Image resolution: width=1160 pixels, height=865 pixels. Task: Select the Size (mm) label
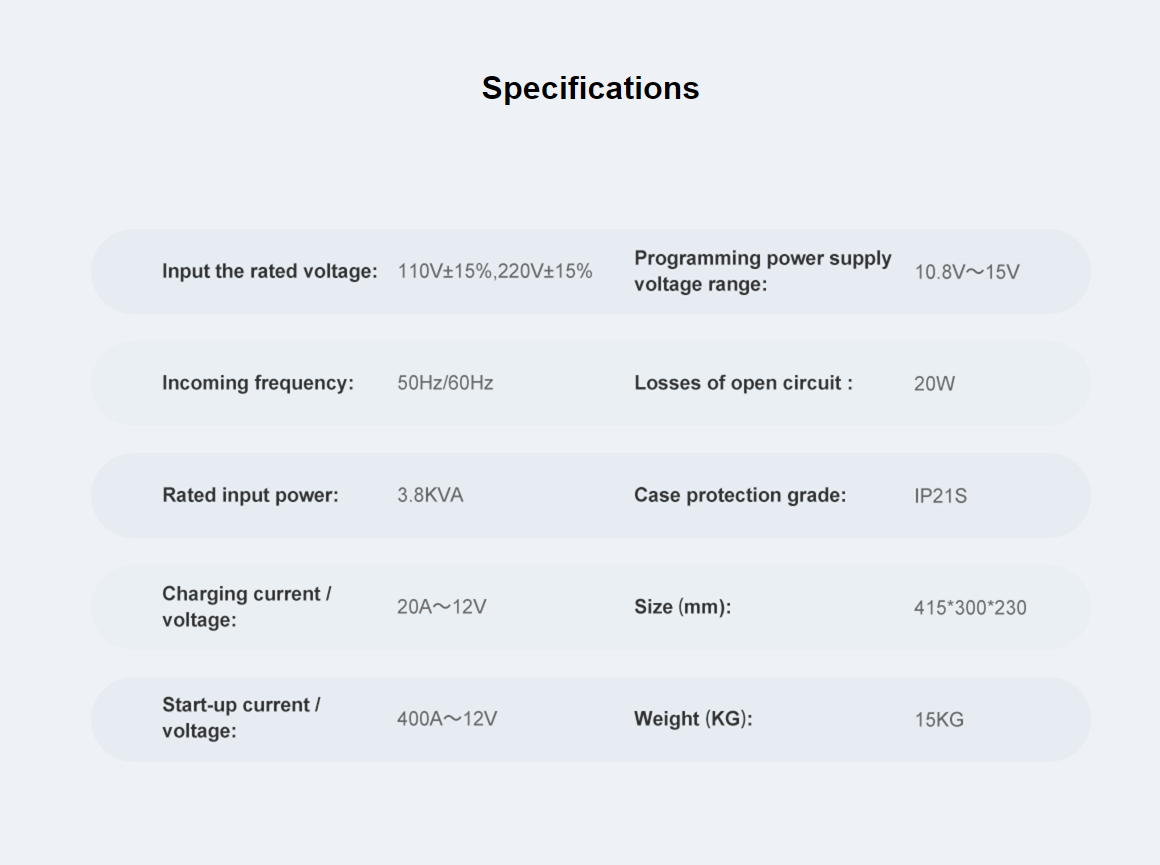[682, 607]
